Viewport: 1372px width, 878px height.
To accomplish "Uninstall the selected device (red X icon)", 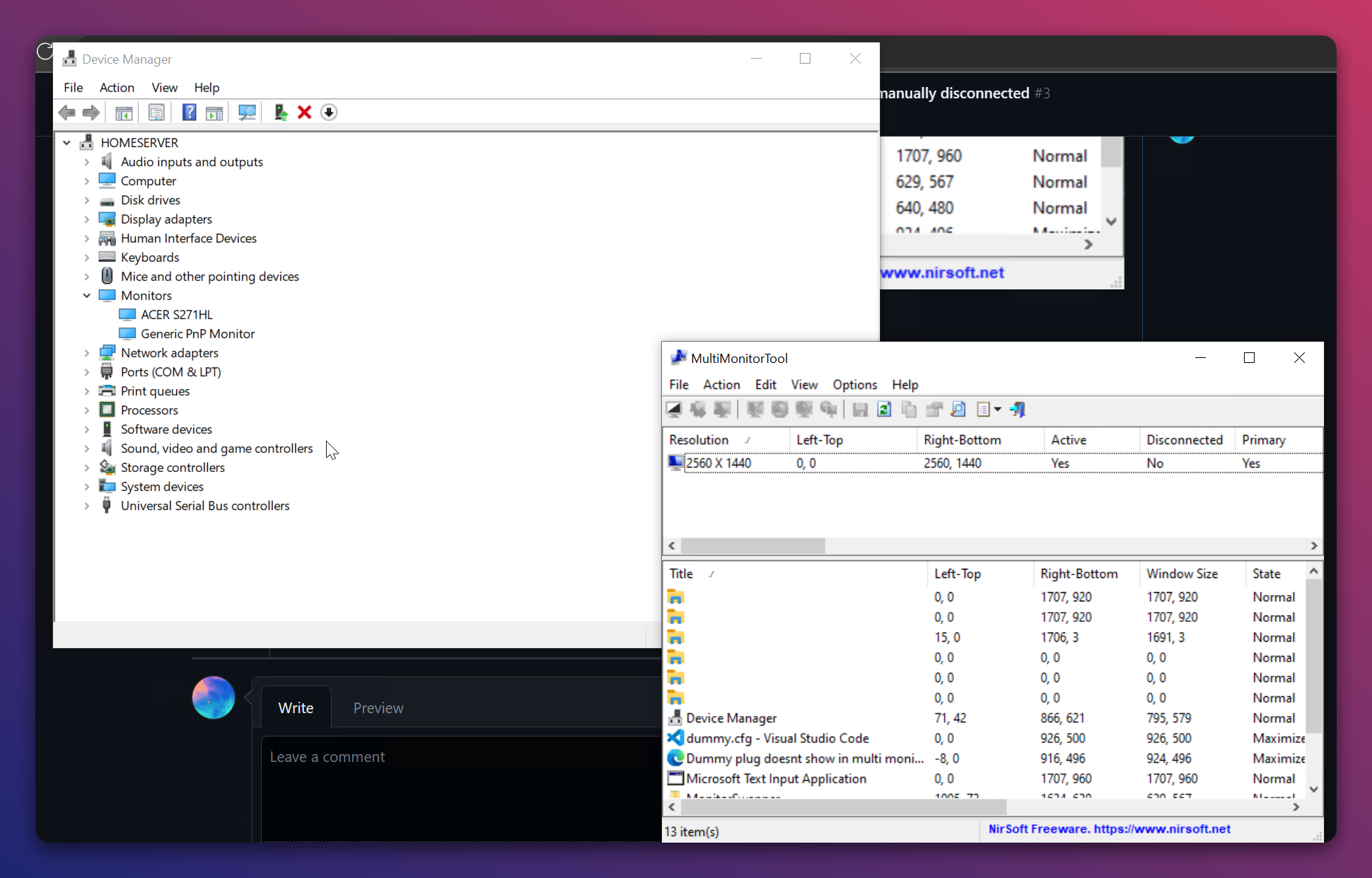I will (303, 112).
